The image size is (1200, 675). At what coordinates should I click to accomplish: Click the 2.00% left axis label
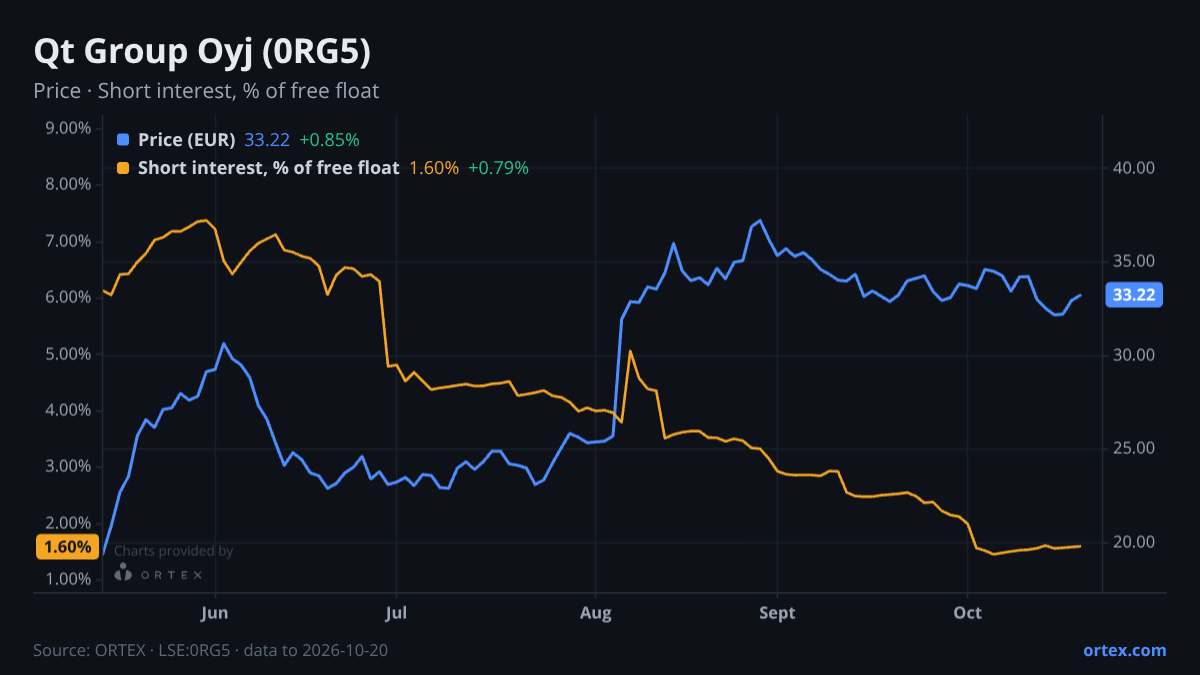pyautogui.click(x=69, y=523)
